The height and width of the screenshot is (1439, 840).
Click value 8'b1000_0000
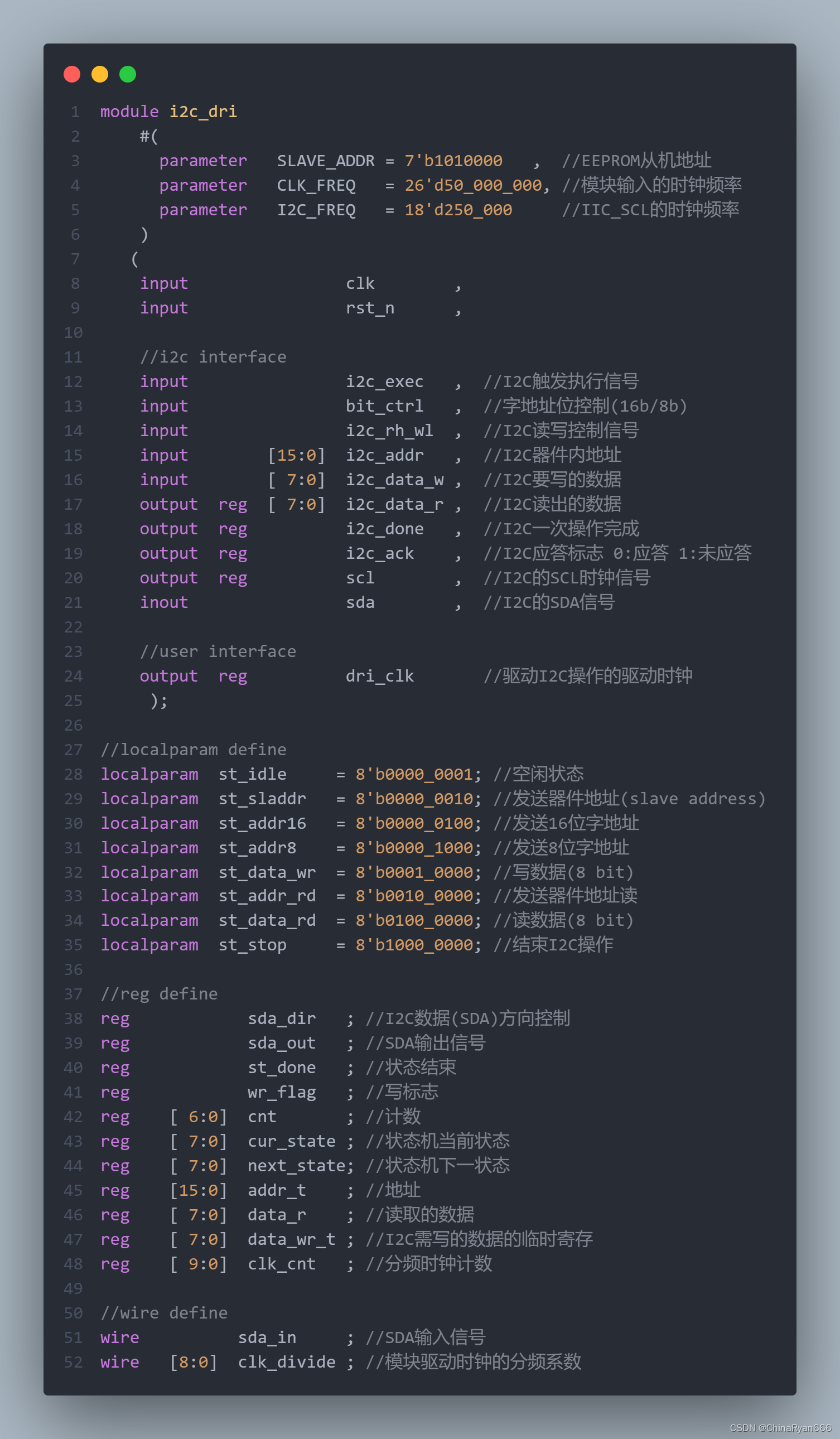414,945
